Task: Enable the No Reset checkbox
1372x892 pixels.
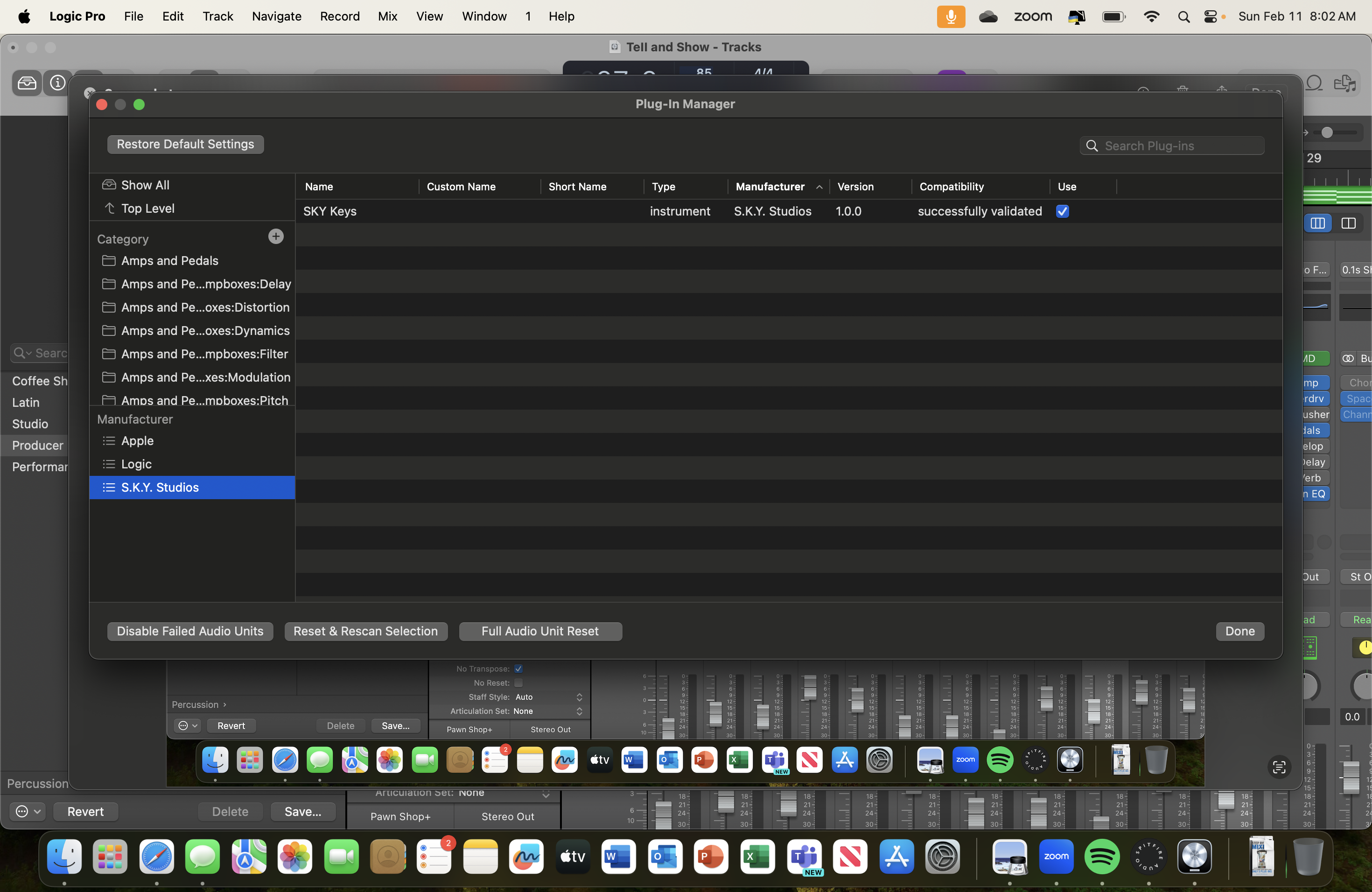Action: [518, 683]
